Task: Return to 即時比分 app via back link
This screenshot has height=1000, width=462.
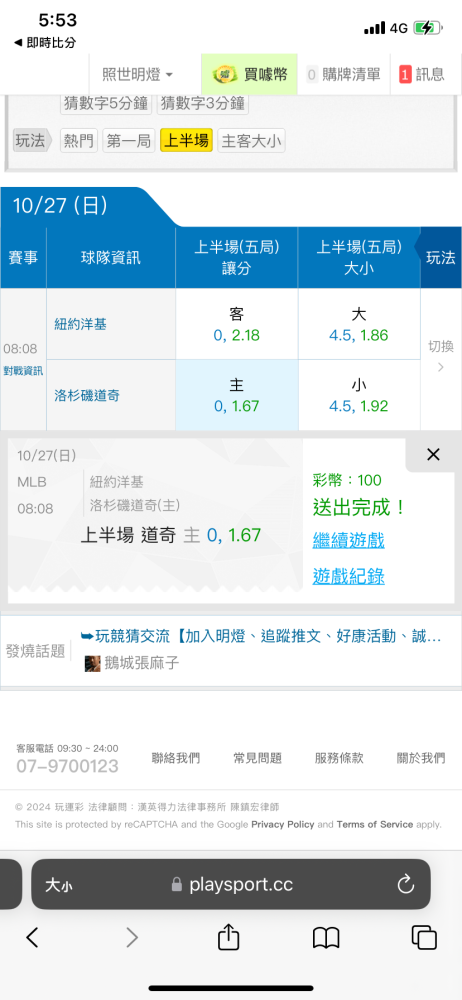Action: pyautogui.click(x=45, y=43)
